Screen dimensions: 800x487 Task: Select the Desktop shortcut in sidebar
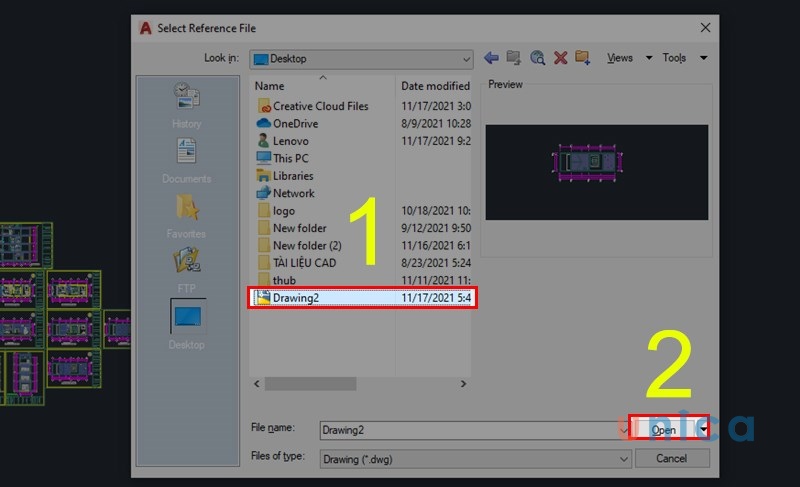point(188,324)
